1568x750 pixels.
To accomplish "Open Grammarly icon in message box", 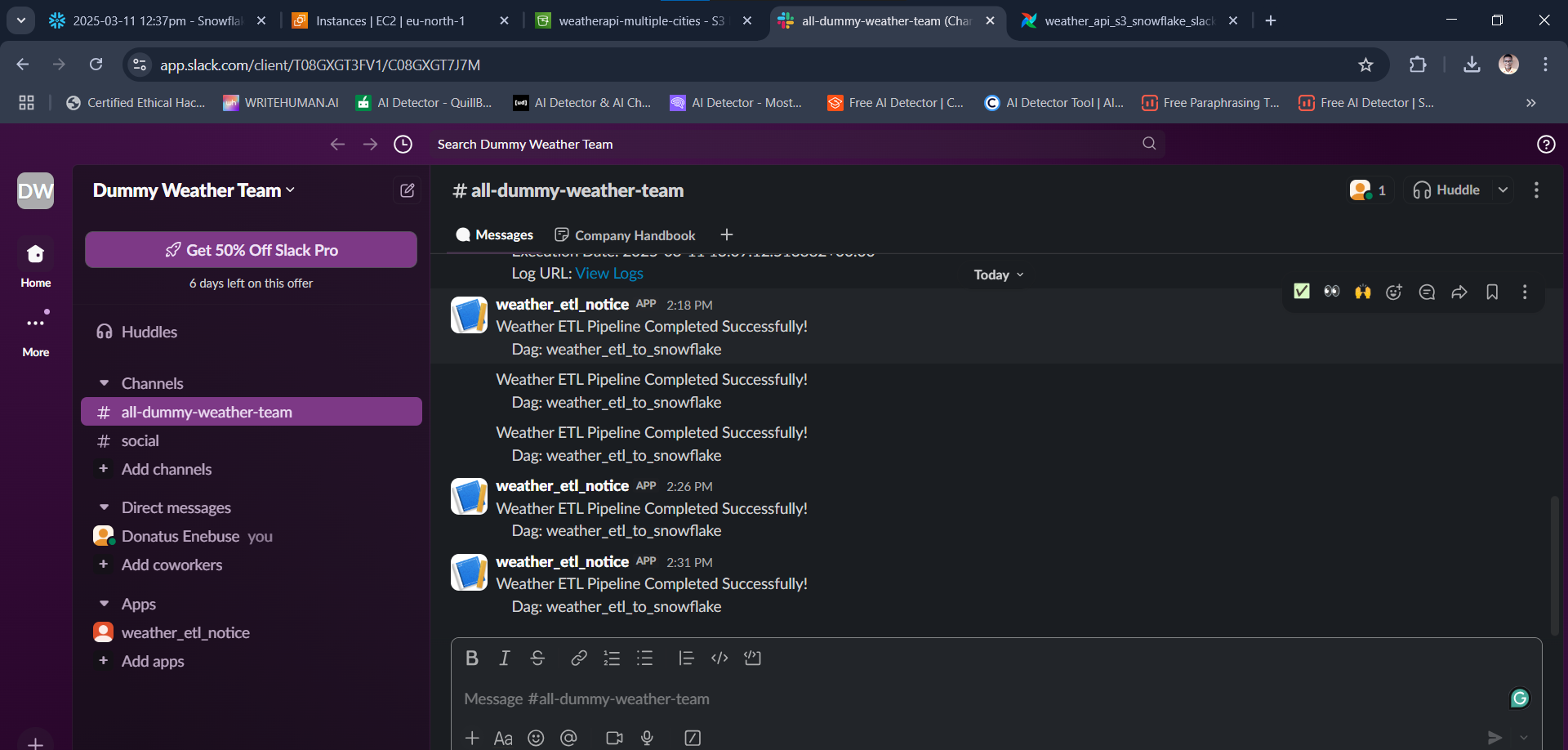I will pyautogui.click(x=1520, y=699).
